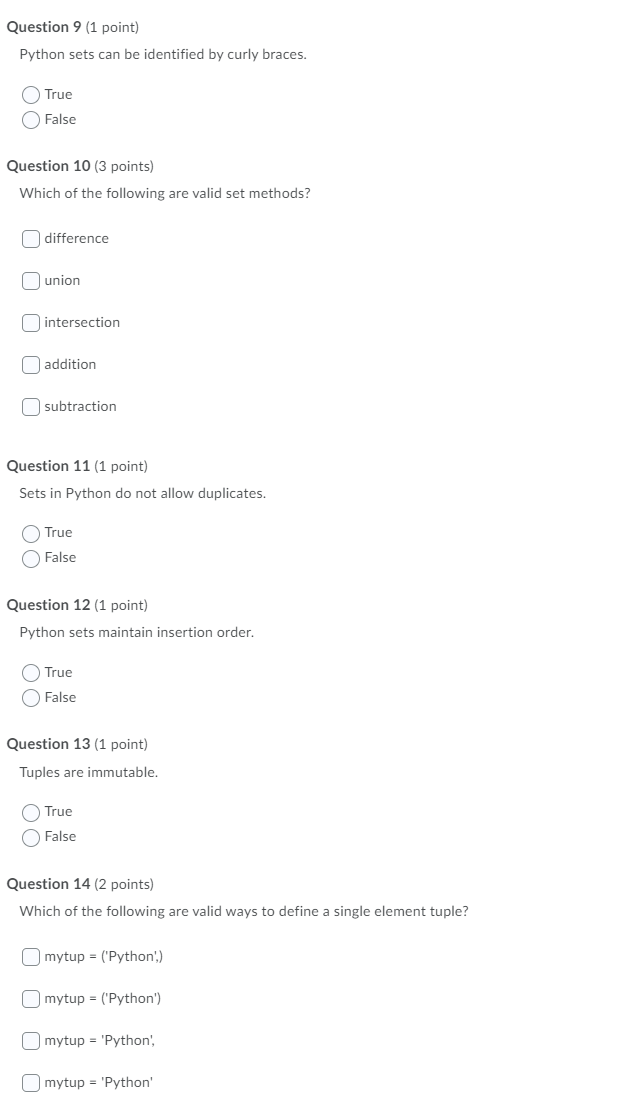This screenshot has height=1120, width=633.
Task: Check the 'difference' set method option
Action: pyautogui.click(x=31, y=238)
